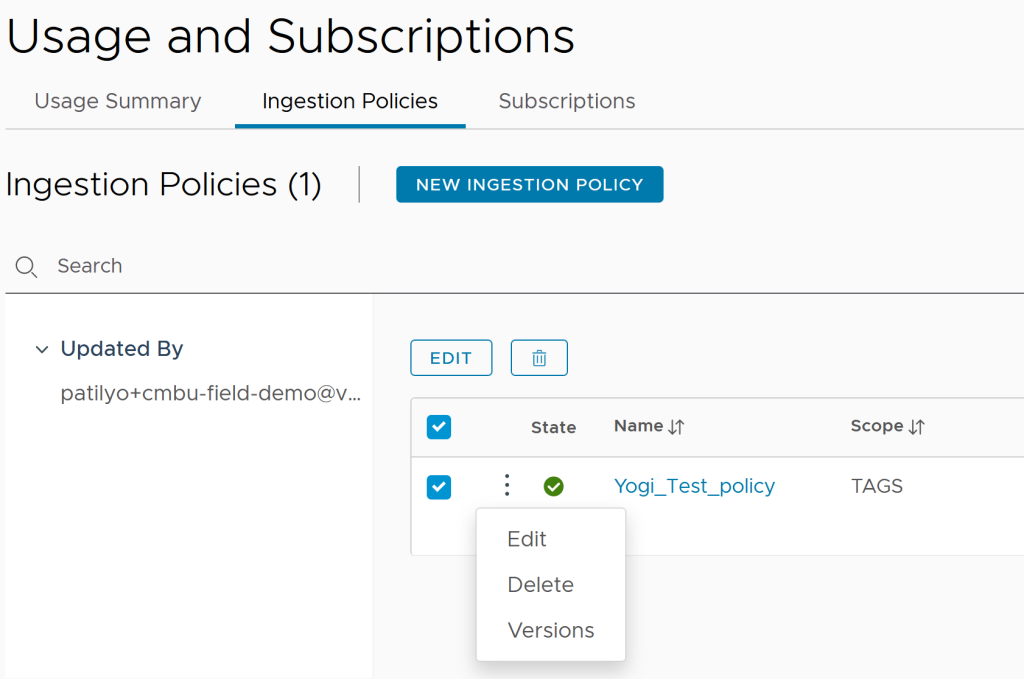Uncheck the Yogi_Test_policy row checkbox

pyautogui.click(x=439, y=487)
